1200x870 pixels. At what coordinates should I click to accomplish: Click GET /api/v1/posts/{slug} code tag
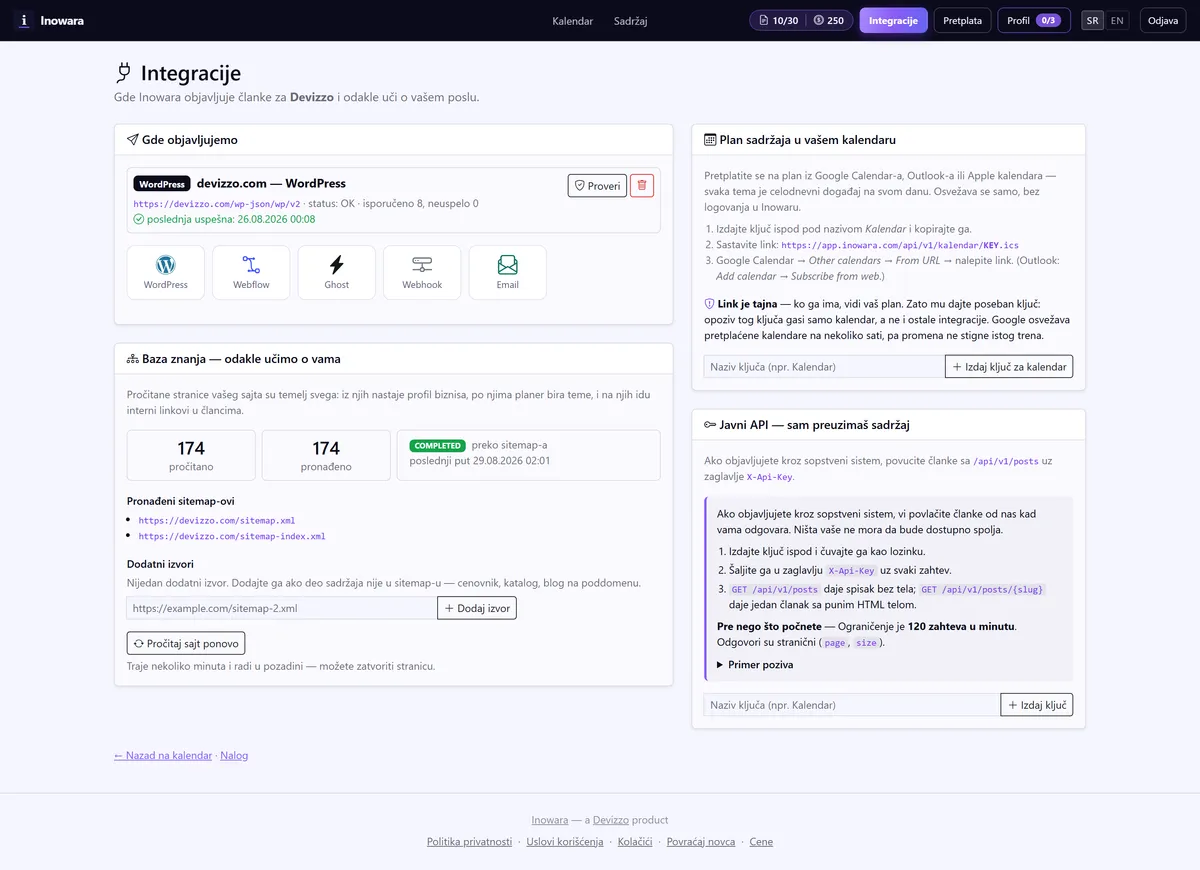(x=982, y=590)
